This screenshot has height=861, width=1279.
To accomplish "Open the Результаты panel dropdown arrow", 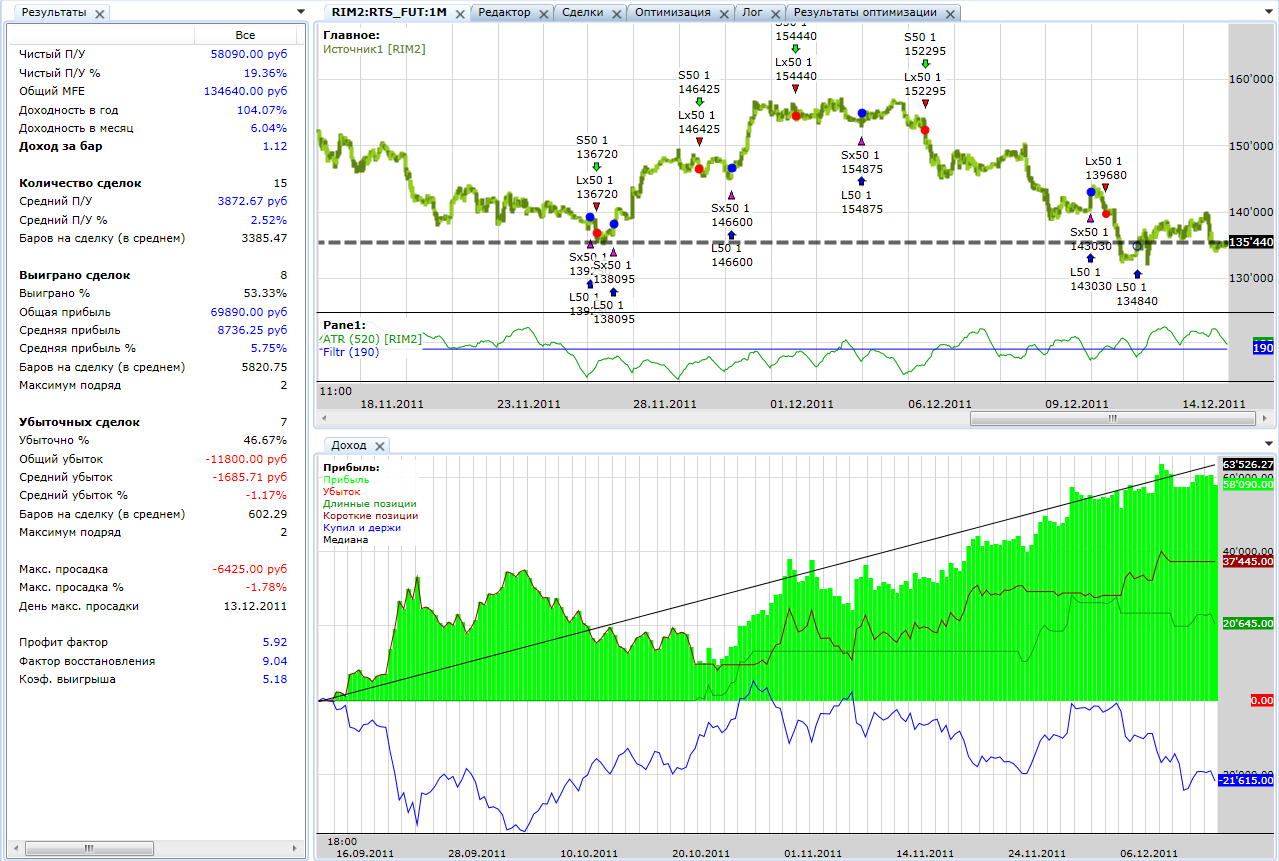I will (301, 12).
